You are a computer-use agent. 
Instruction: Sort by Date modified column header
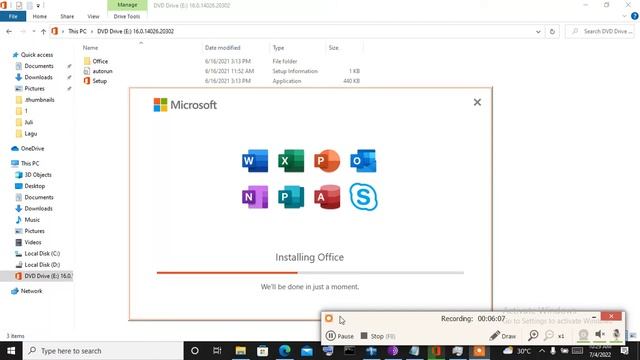click(x=222, y=48)
